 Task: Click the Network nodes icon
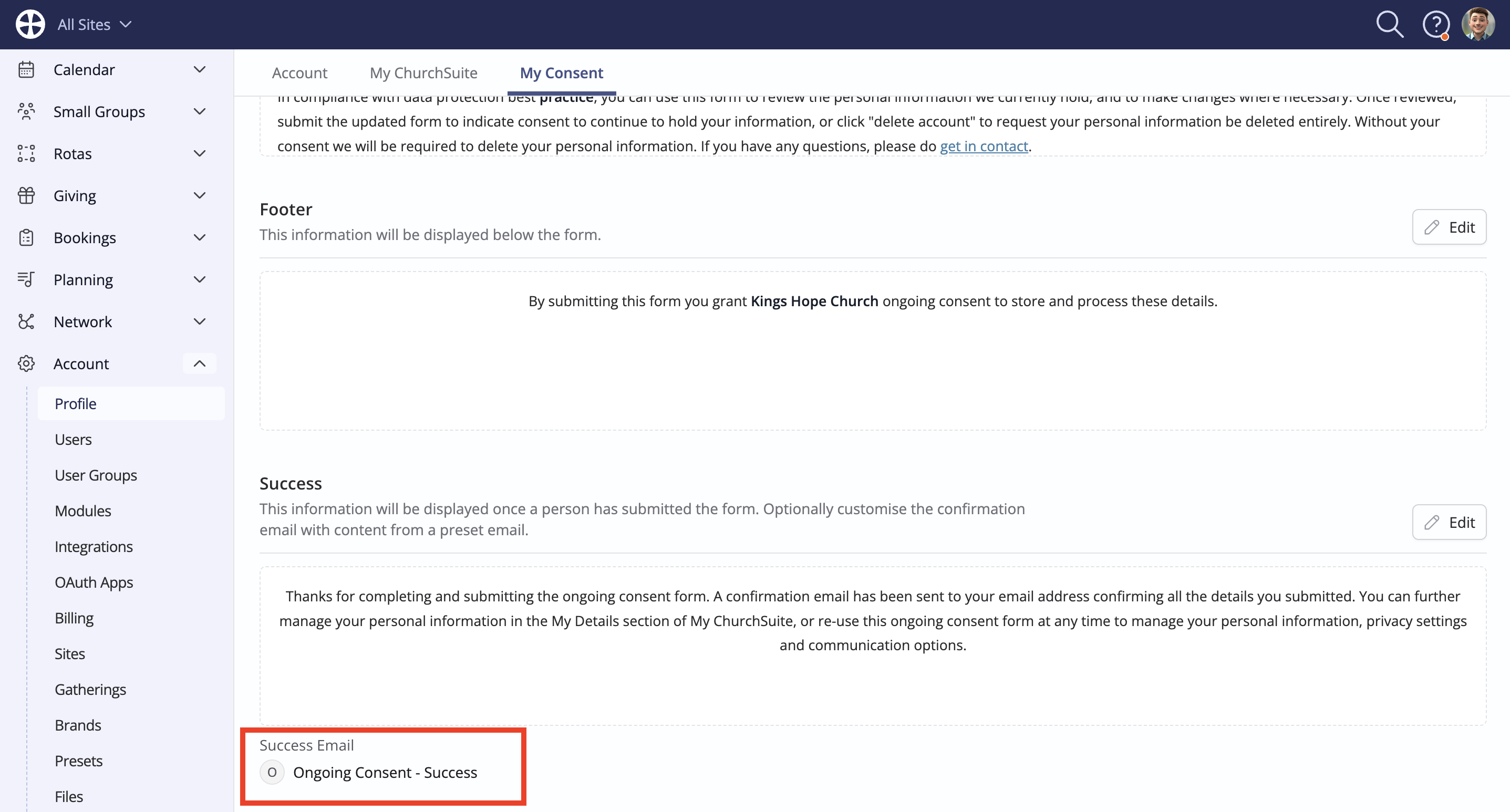point(26,321)
